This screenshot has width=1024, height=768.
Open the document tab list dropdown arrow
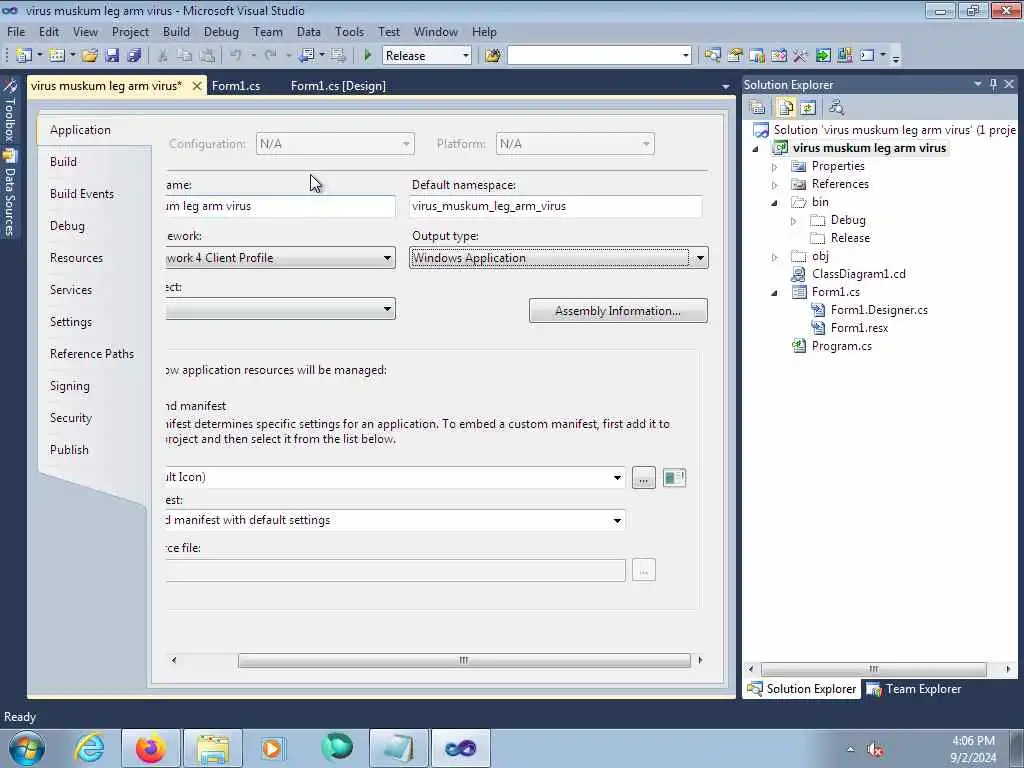tap(725, 86)
